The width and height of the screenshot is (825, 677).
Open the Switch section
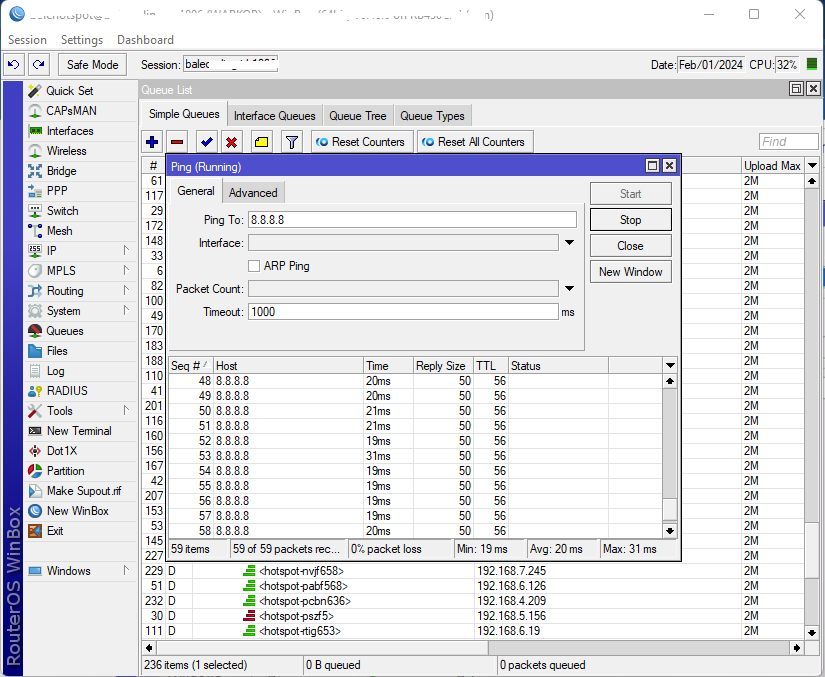(63, 211)
